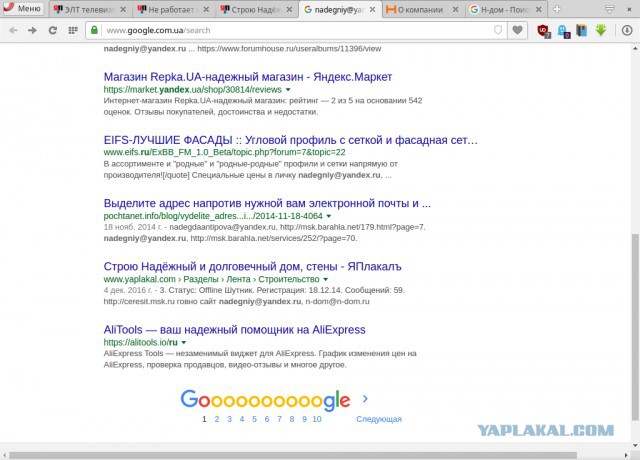The height and width of the screenshot is (460, 640).
Task: Go back to previous page
Action: tap(13, 30)
